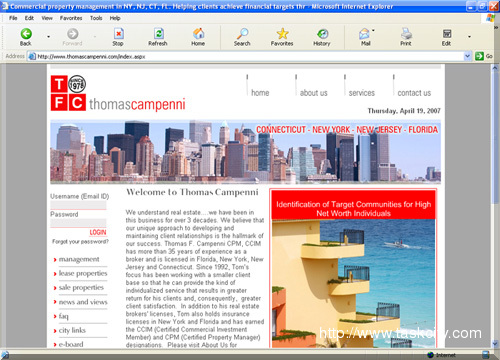Image resolution: width=500 pixels, height=360 pixels.
Task: Go to the browser Home page
Action: pyautogui.click(x=198, y=37)
